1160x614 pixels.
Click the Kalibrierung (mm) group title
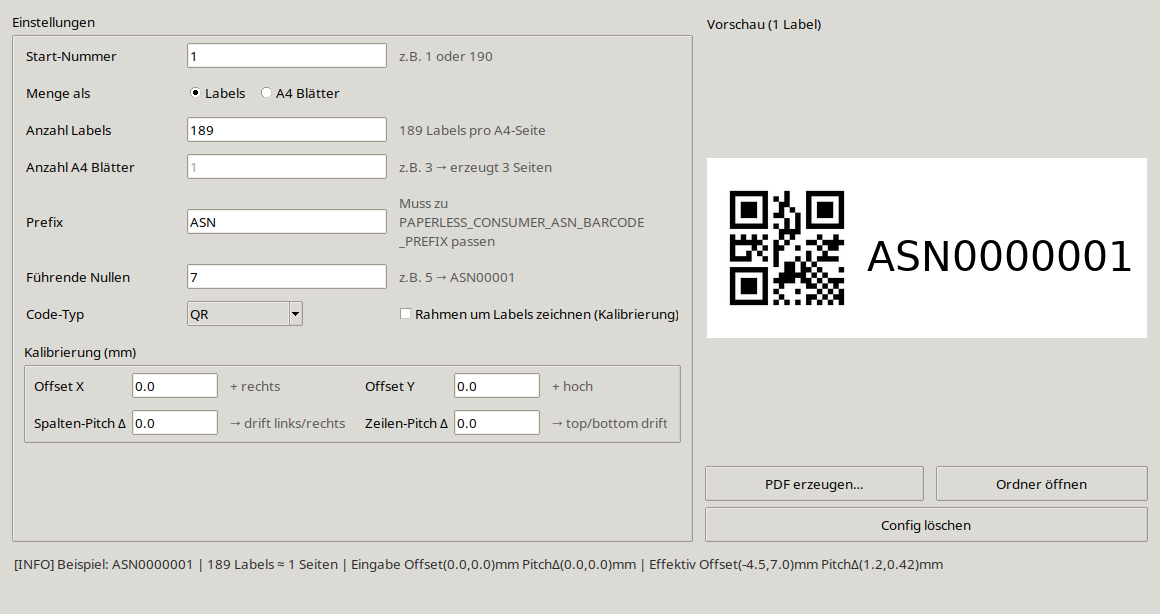coord(80,352)
